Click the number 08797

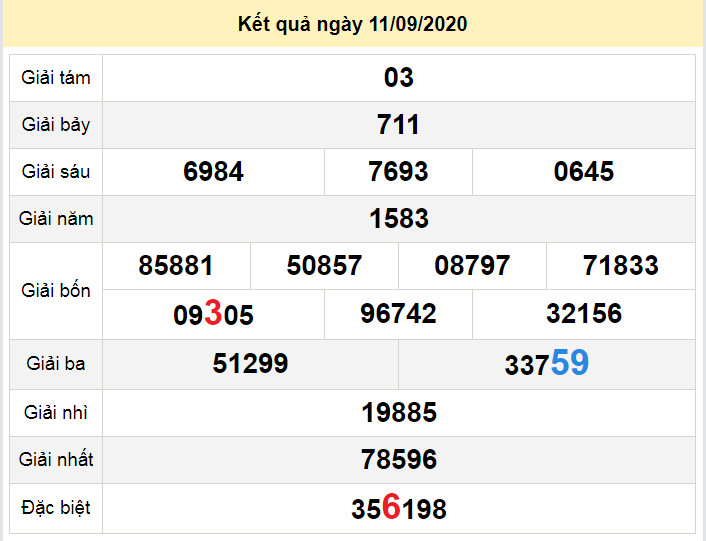coord(472,266)
